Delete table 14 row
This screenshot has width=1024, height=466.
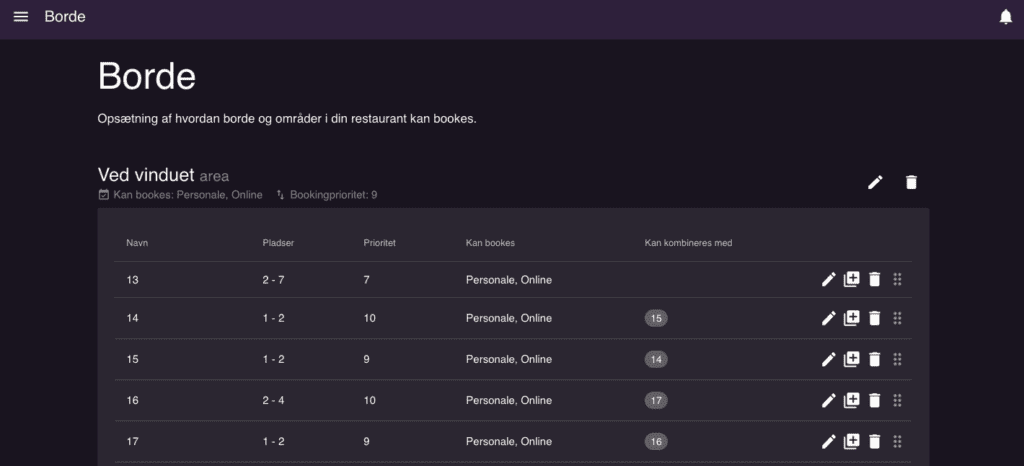click(x=875, y=318)
